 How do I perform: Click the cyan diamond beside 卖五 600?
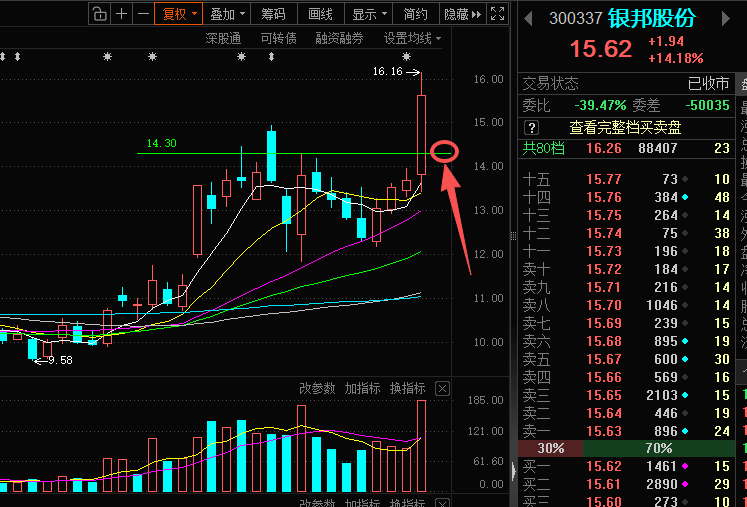[685, 359]
